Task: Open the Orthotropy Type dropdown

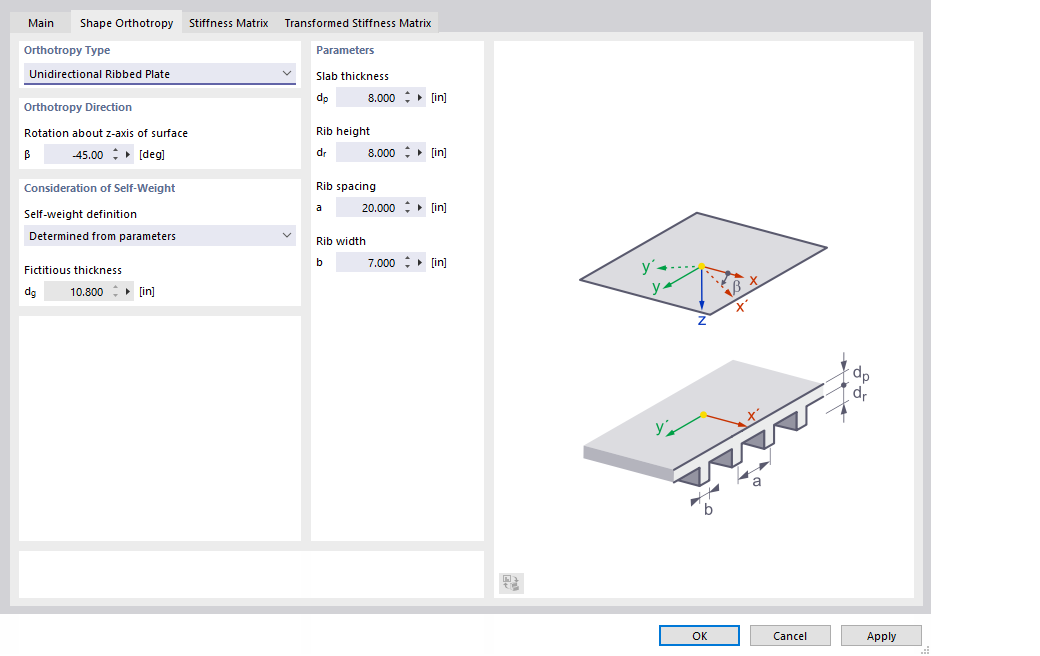Action: pyautogui.click(x=159, y=73)
